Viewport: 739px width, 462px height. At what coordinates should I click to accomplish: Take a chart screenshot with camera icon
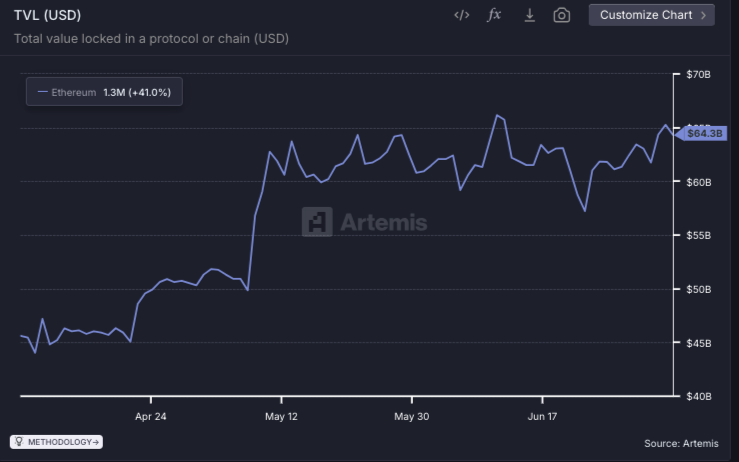(x=561, y=15)
